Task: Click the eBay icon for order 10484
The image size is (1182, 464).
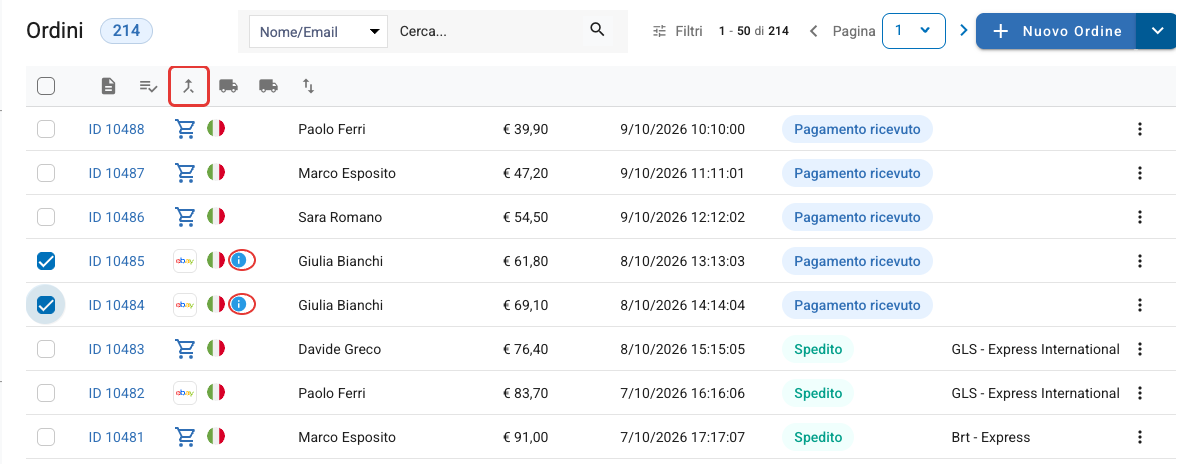Action: click(185, 305)
